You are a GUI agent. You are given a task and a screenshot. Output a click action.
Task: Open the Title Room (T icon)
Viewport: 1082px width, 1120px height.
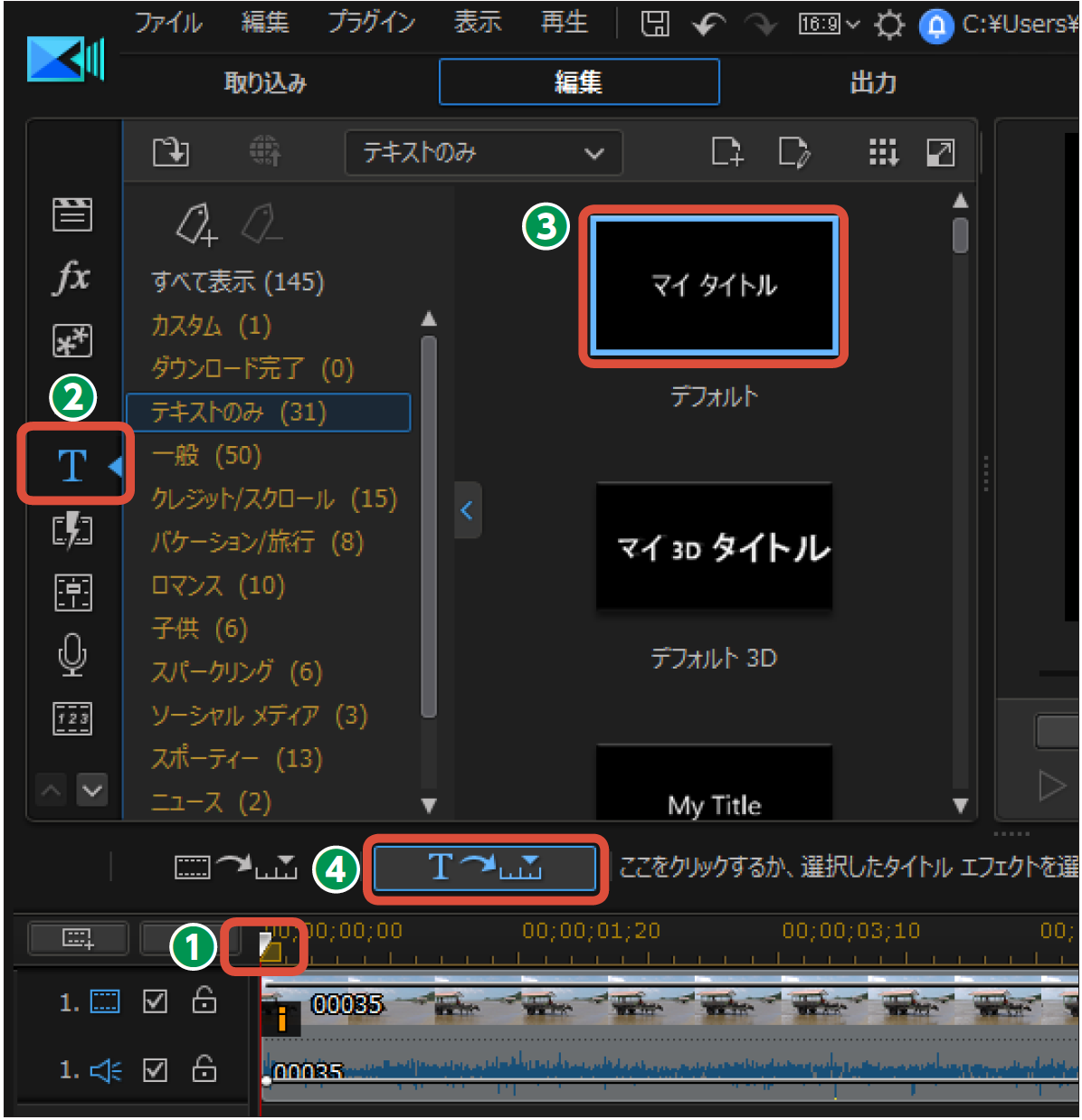(x=72, y=466)
